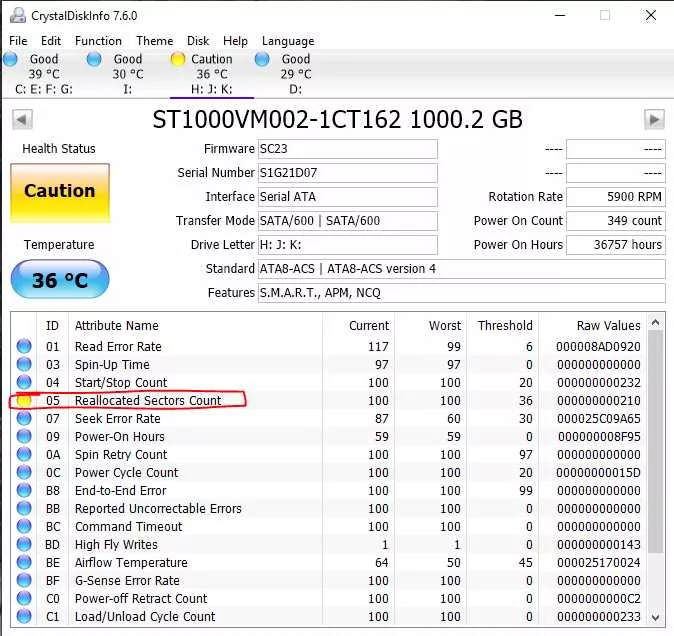Click the scroll up arrow of attribute list
Screen dimensions: 674x636
655,322
